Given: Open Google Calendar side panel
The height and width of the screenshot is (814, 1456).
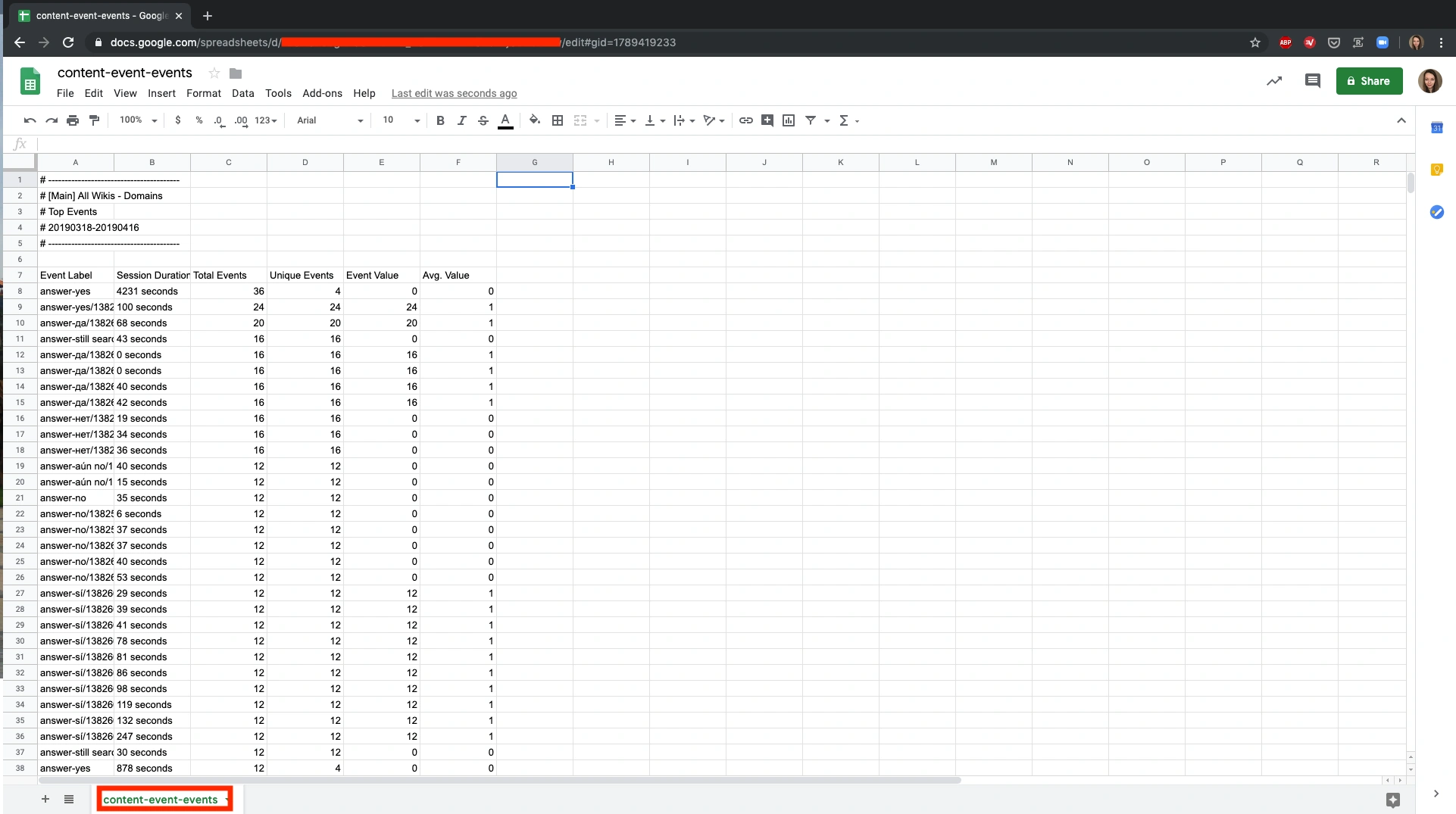Looking at the screenshot, I should (1436, 128).
